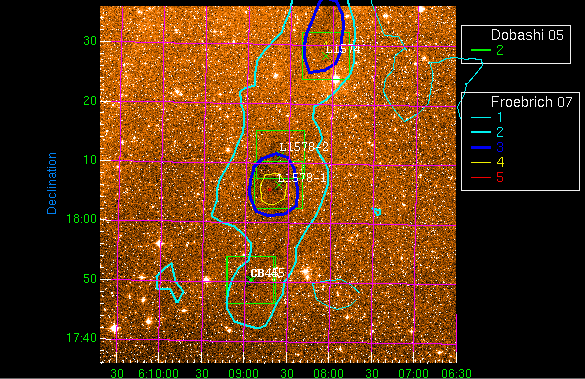The image size is (585, 379).
Task: Click the Froebrich 07 legend title
Action: click(531, 102)
